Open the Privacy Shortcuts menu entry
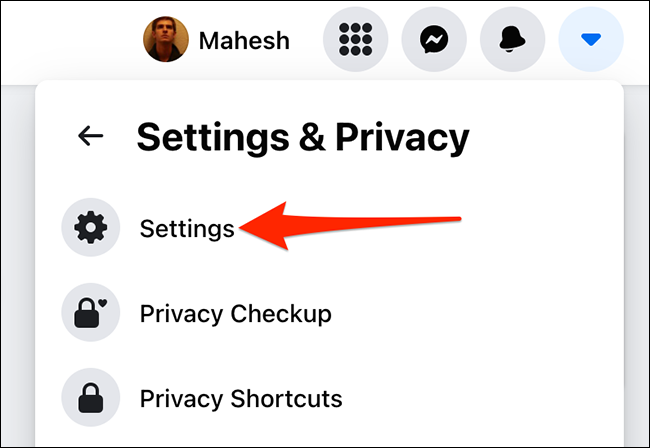This screenshot has width=650, height=448. click(x=241, y=399)
